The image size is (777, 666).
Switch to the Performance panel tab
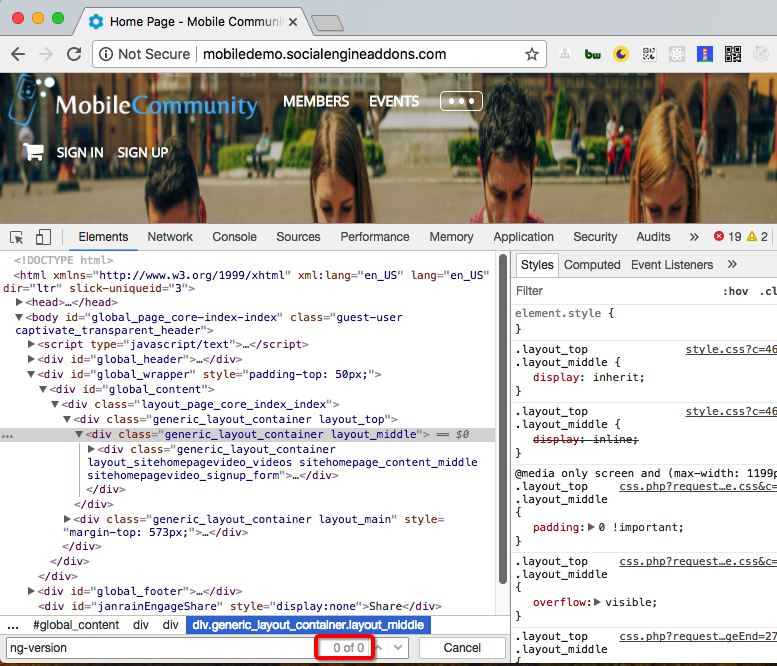(375, 237)
